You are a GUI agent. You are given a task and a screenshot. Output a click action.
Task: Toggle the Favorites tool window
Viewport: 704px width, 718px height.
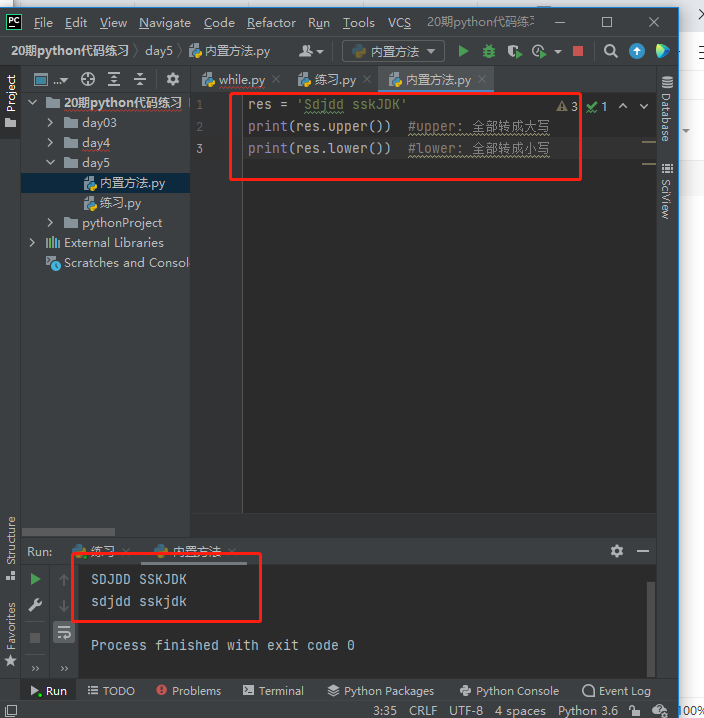(x=11, y=634)
